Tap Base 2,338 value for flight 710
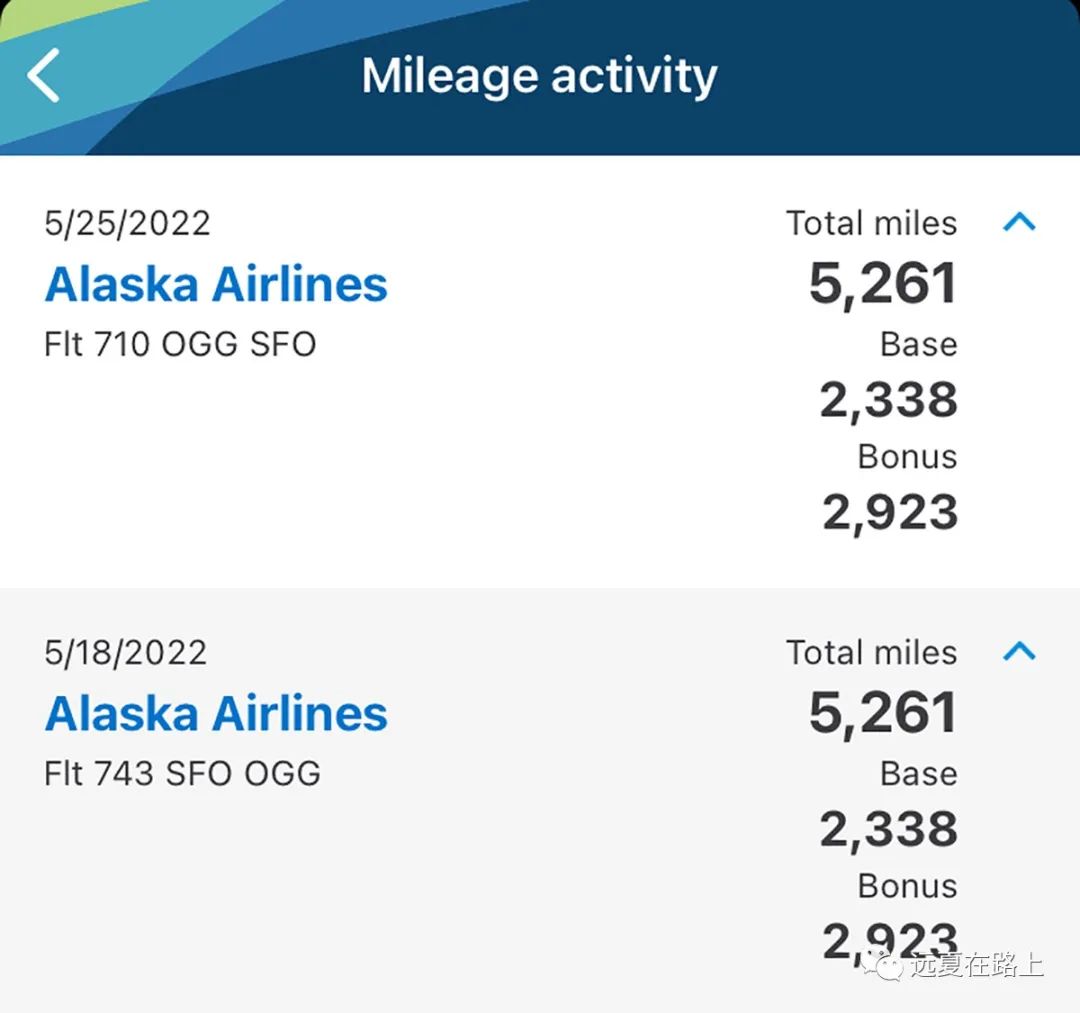 889,399
